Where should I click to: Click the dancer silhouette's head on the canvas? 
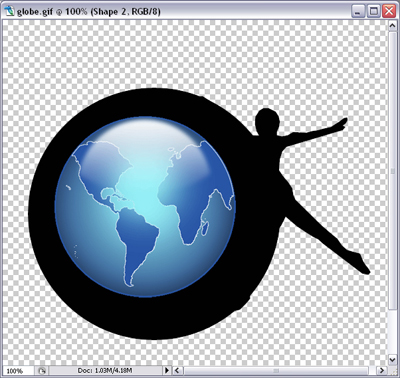(267, 122)
